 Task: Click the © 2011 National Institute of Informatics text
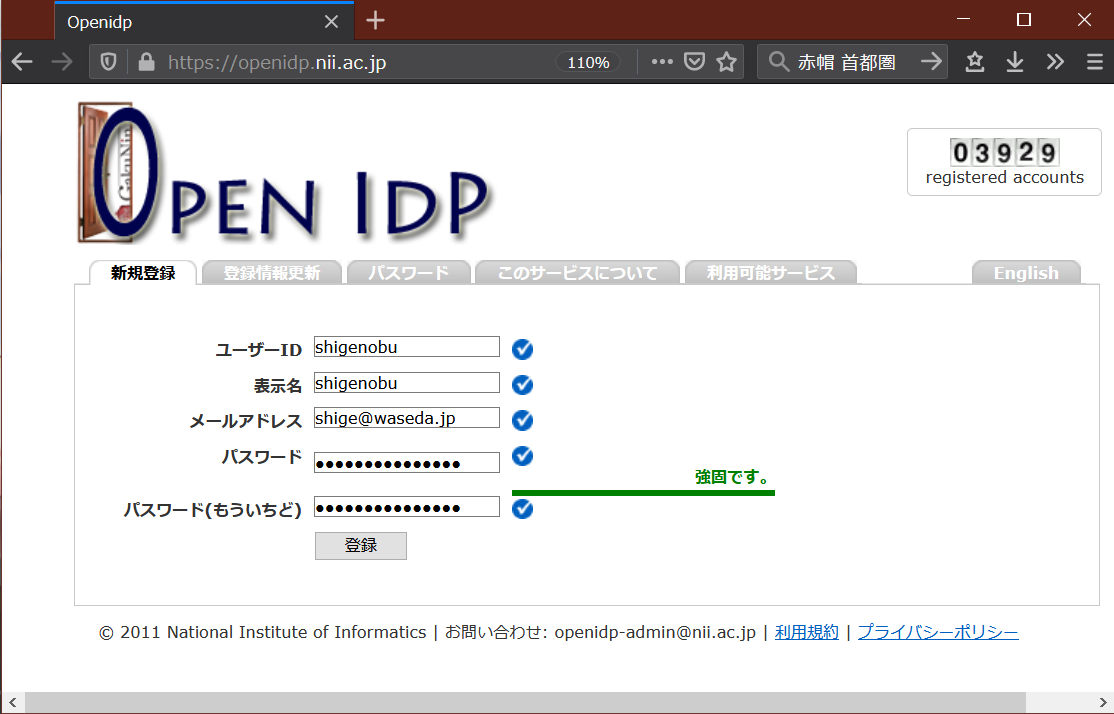point(262,632)
